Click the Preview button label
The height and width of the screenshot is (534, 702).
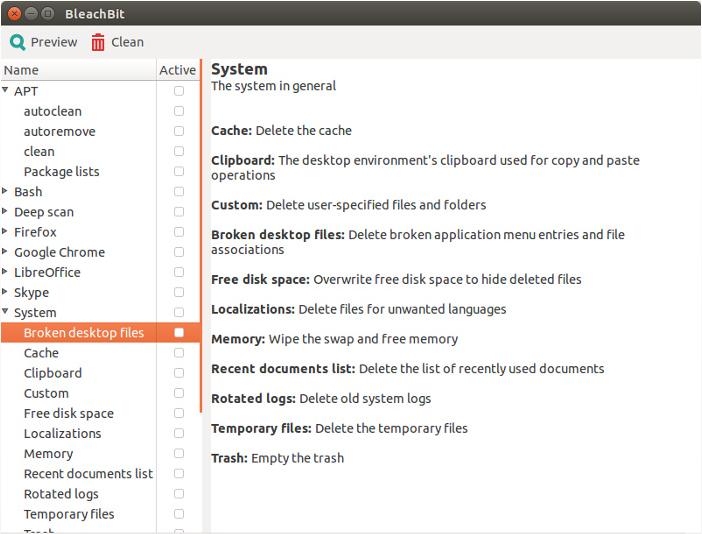click(x=54, y=42)
